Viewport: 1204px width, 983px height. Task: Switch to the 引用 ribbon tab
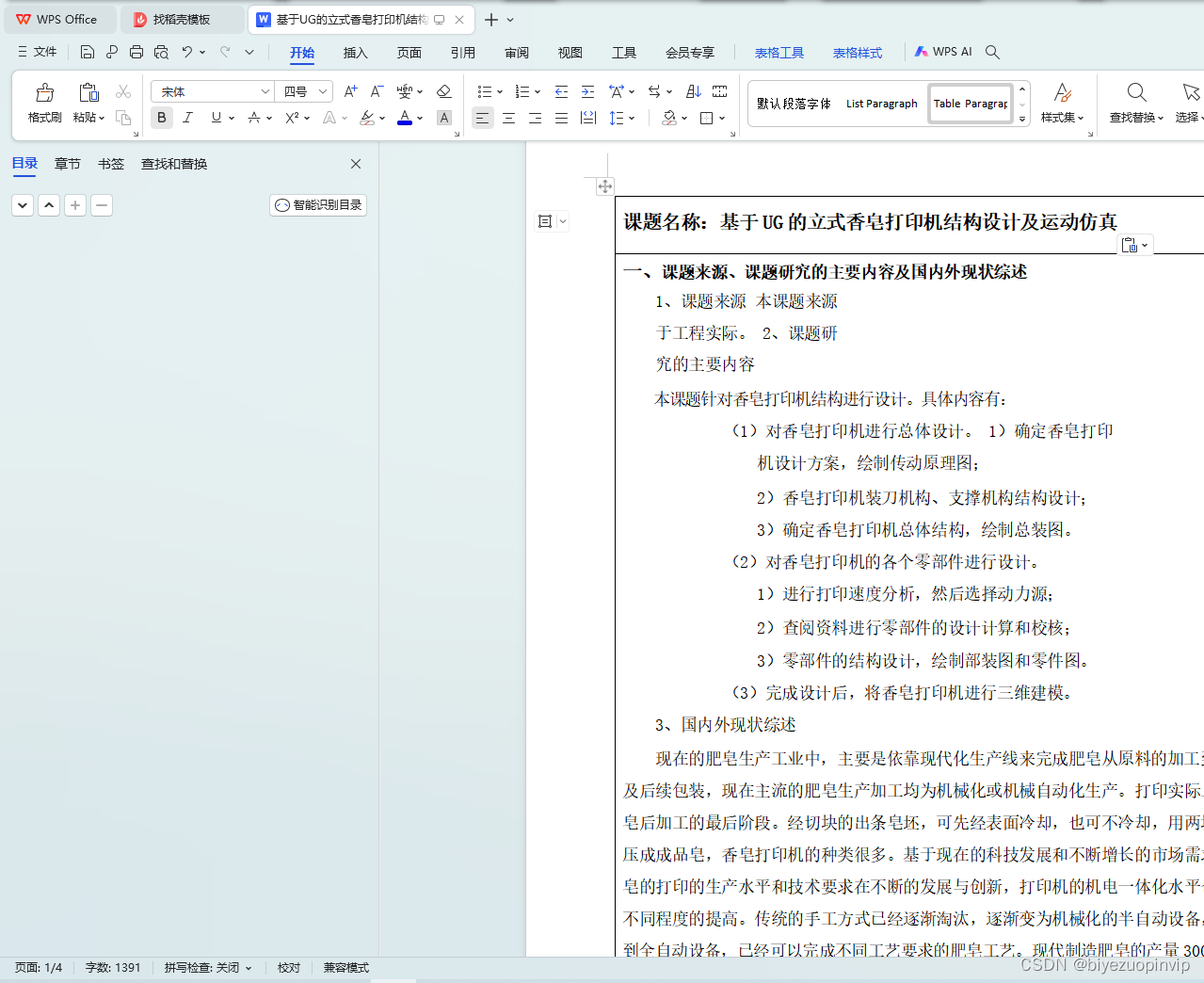tap(462, 53)
